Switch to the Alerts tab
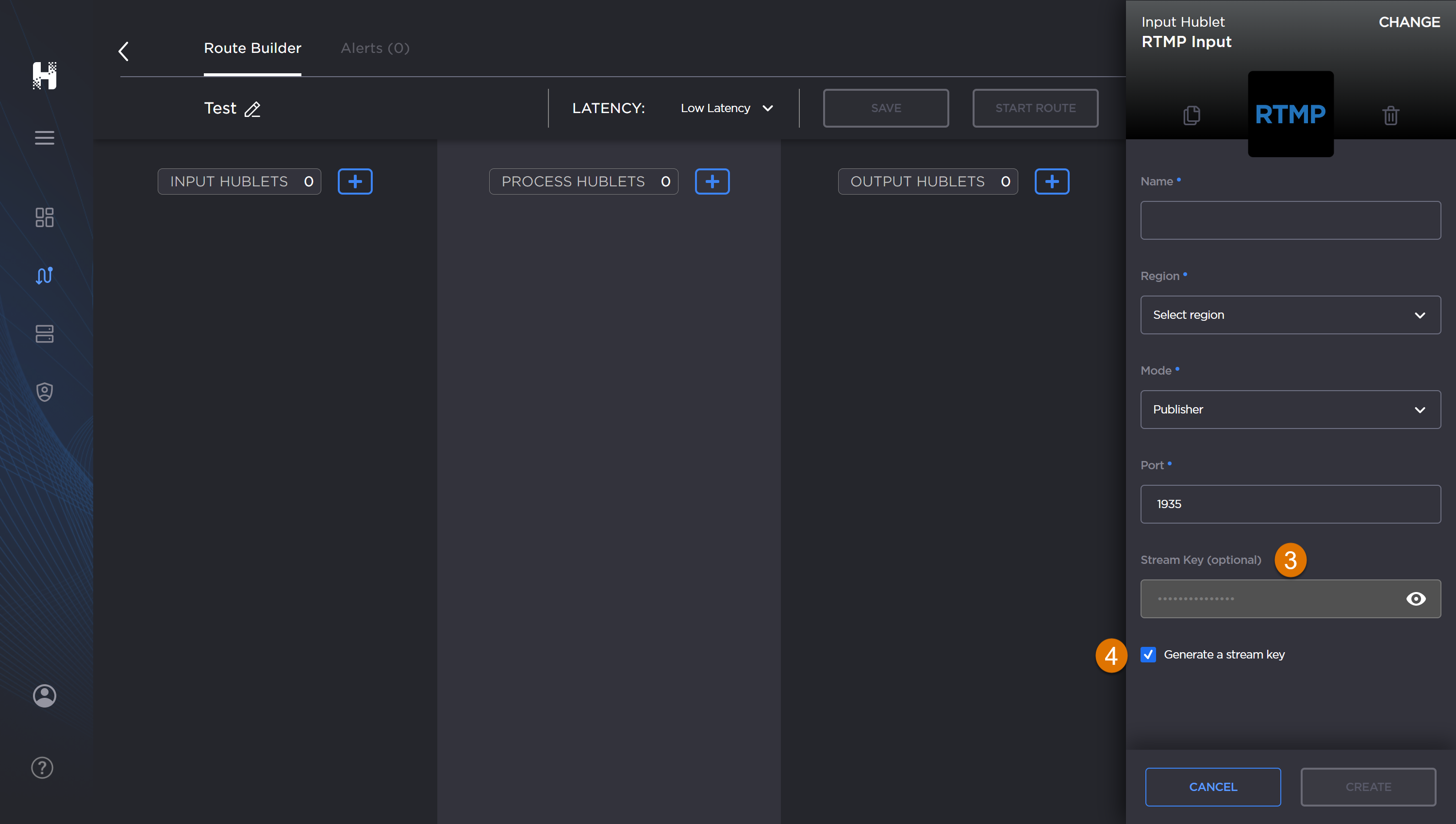The height and width of the screenshot is (824, 1456). point(375,48)
